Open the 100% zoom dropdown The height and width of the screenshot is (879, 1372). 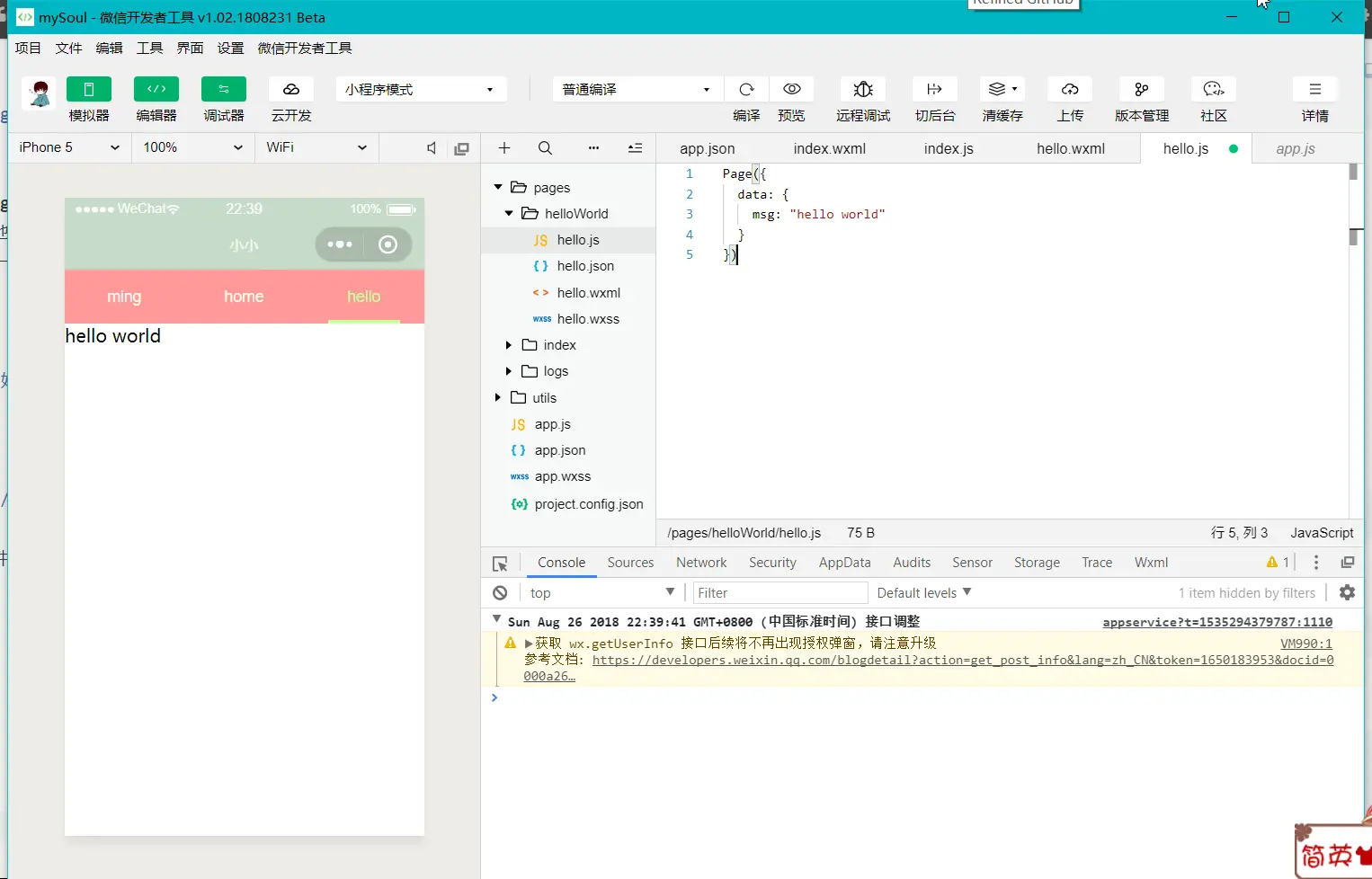point(193,147)
